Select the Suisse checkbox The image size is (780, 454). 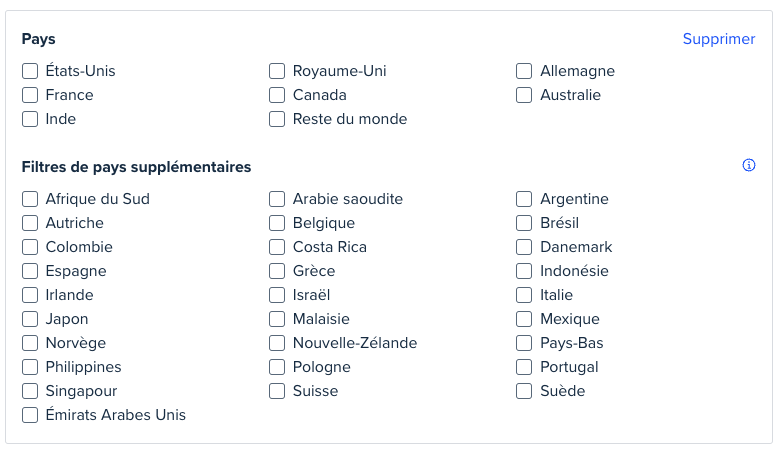[x=277, y=391]
